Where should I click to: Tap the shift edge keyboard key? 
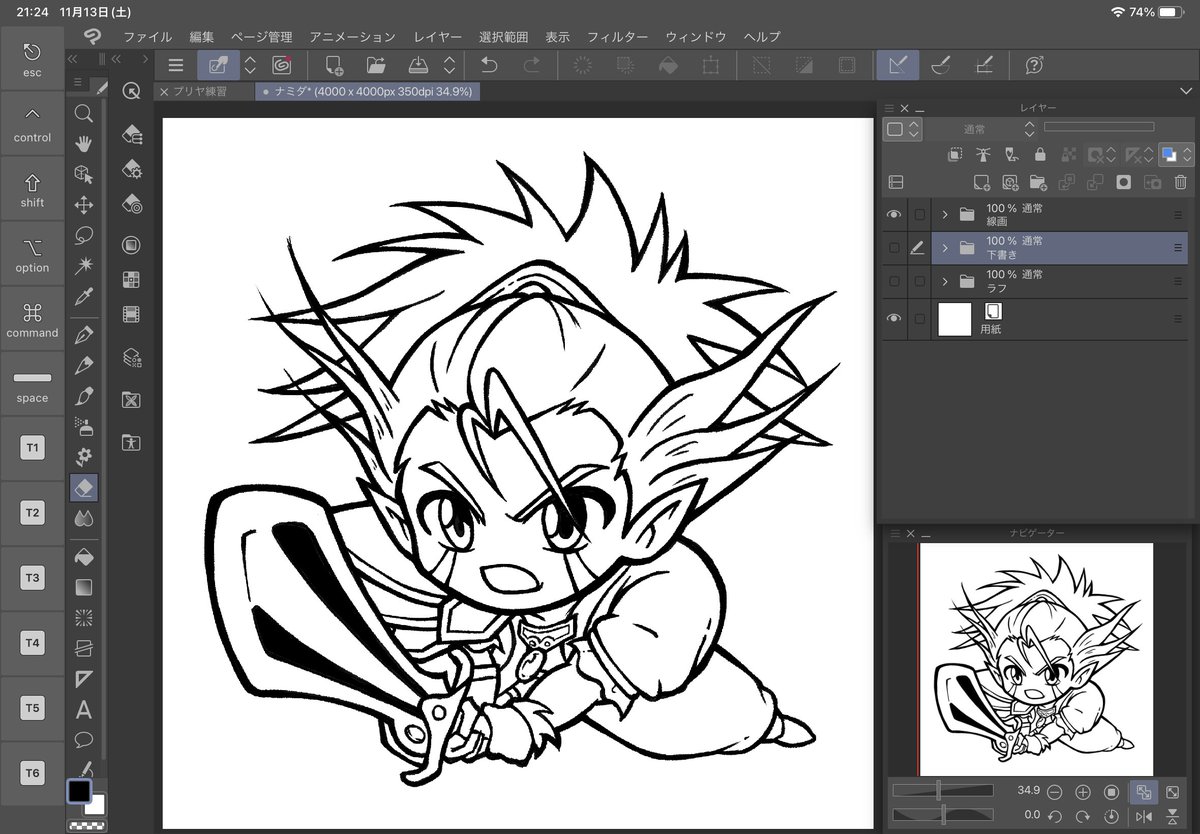(32, 189)
